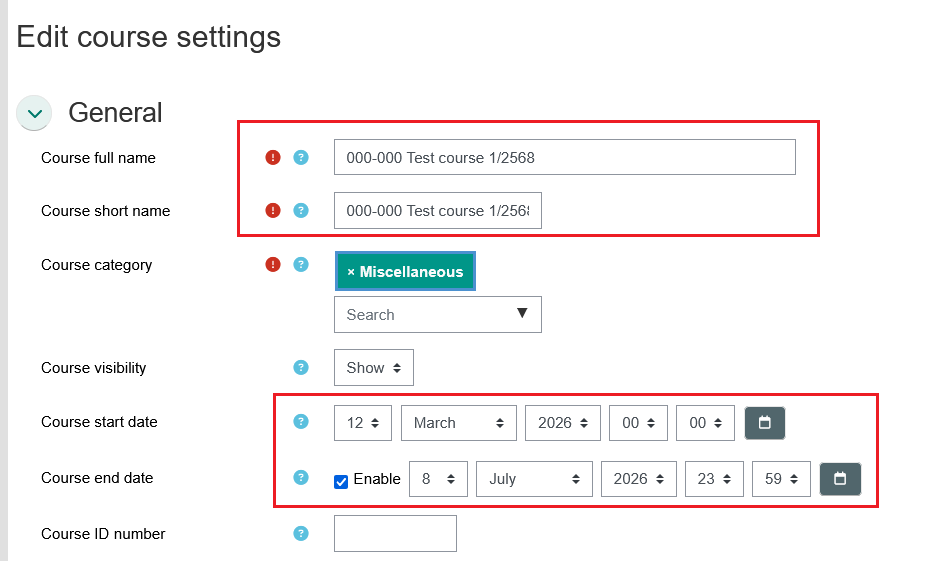
Task: Collapse the General section
Action: coord(35,113)
